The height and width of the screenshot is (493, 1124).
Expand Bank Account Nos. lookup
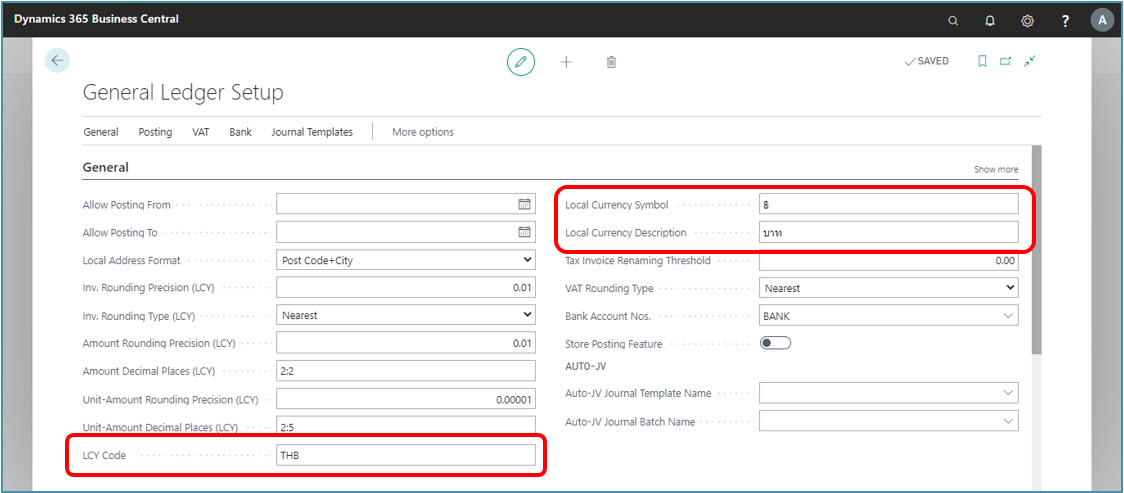1009,315
